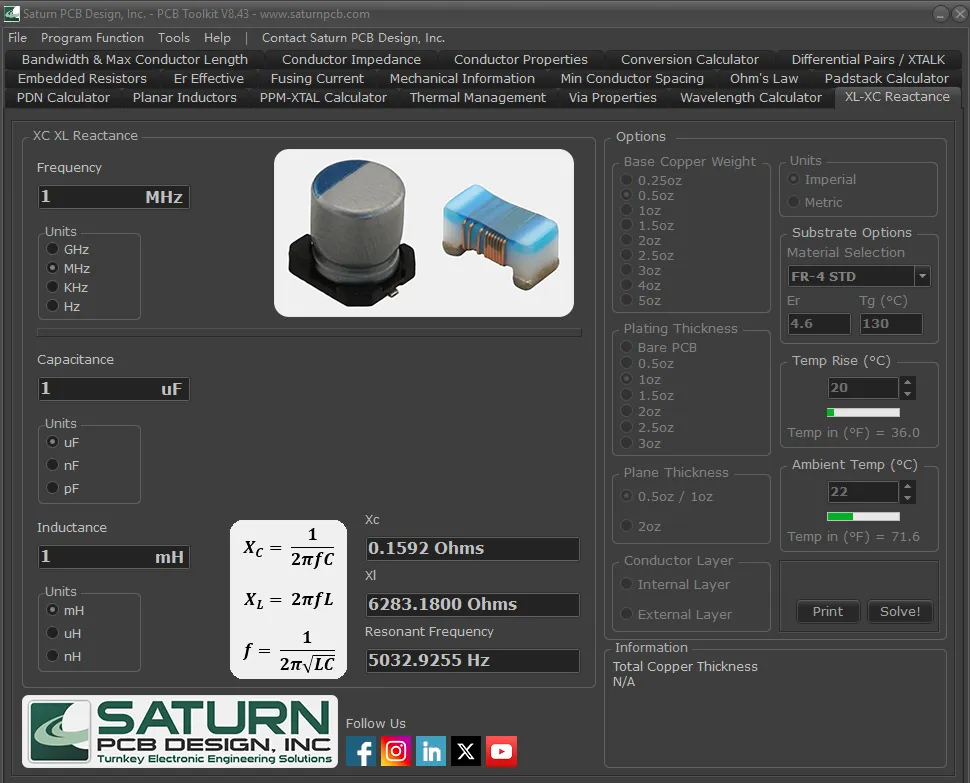Switch to Conversion Calculator tab
970x783 pixels.
click(x=689, y=59)
